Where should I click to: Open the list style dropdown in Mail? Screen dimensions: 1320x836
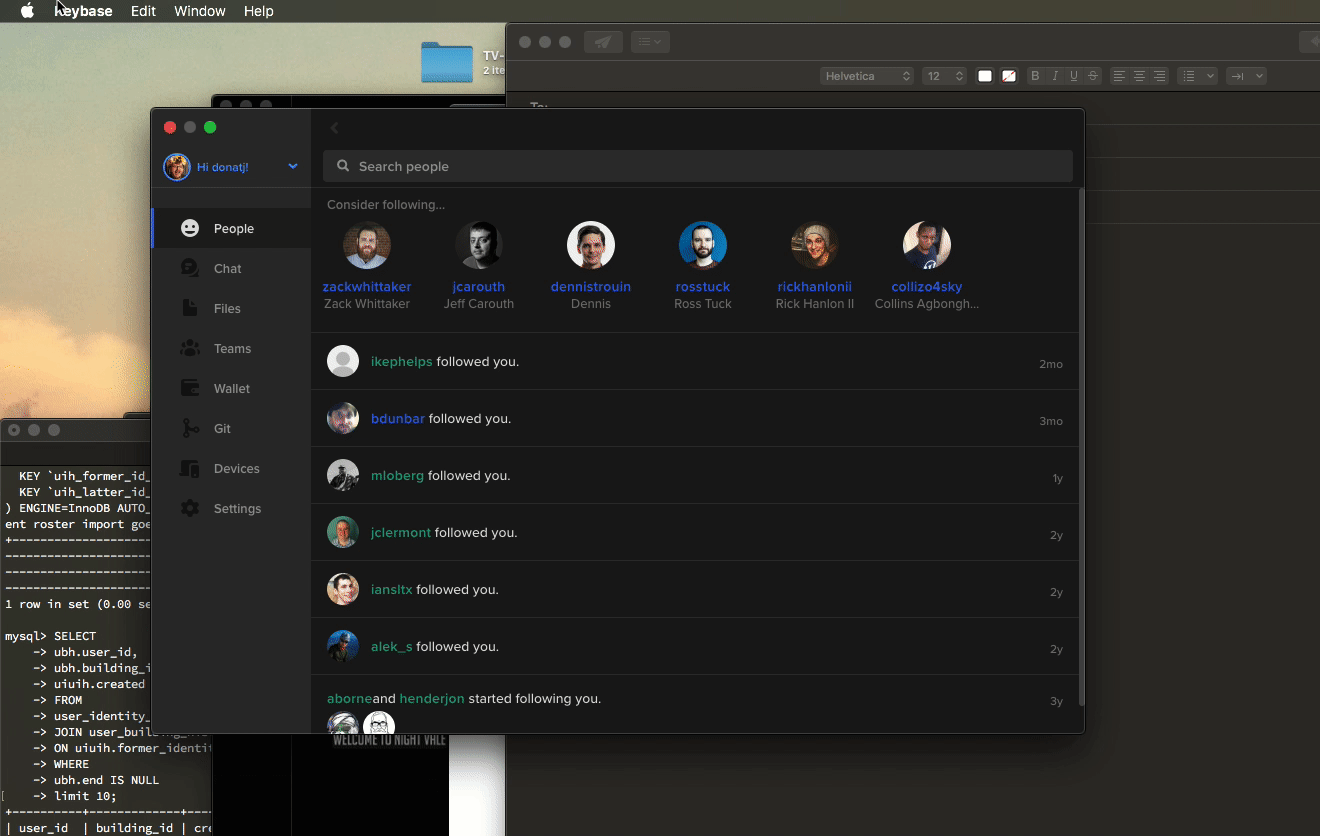(x=1197, y=76)
